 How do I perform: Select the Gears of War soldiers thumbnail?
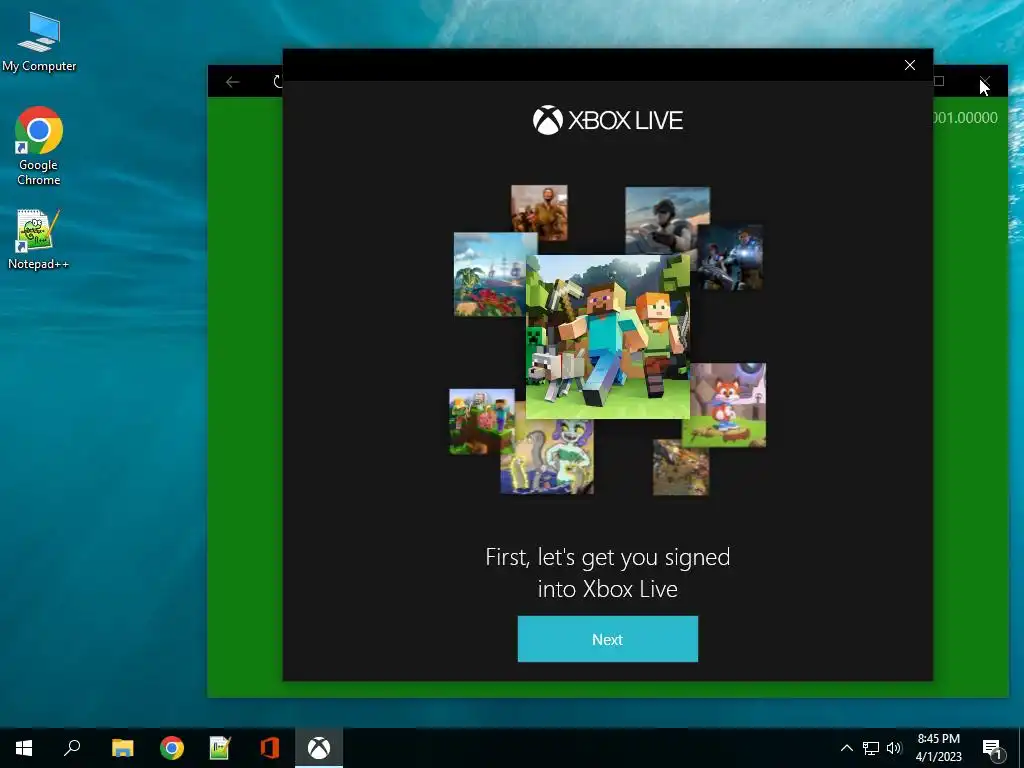coord(729,257)
